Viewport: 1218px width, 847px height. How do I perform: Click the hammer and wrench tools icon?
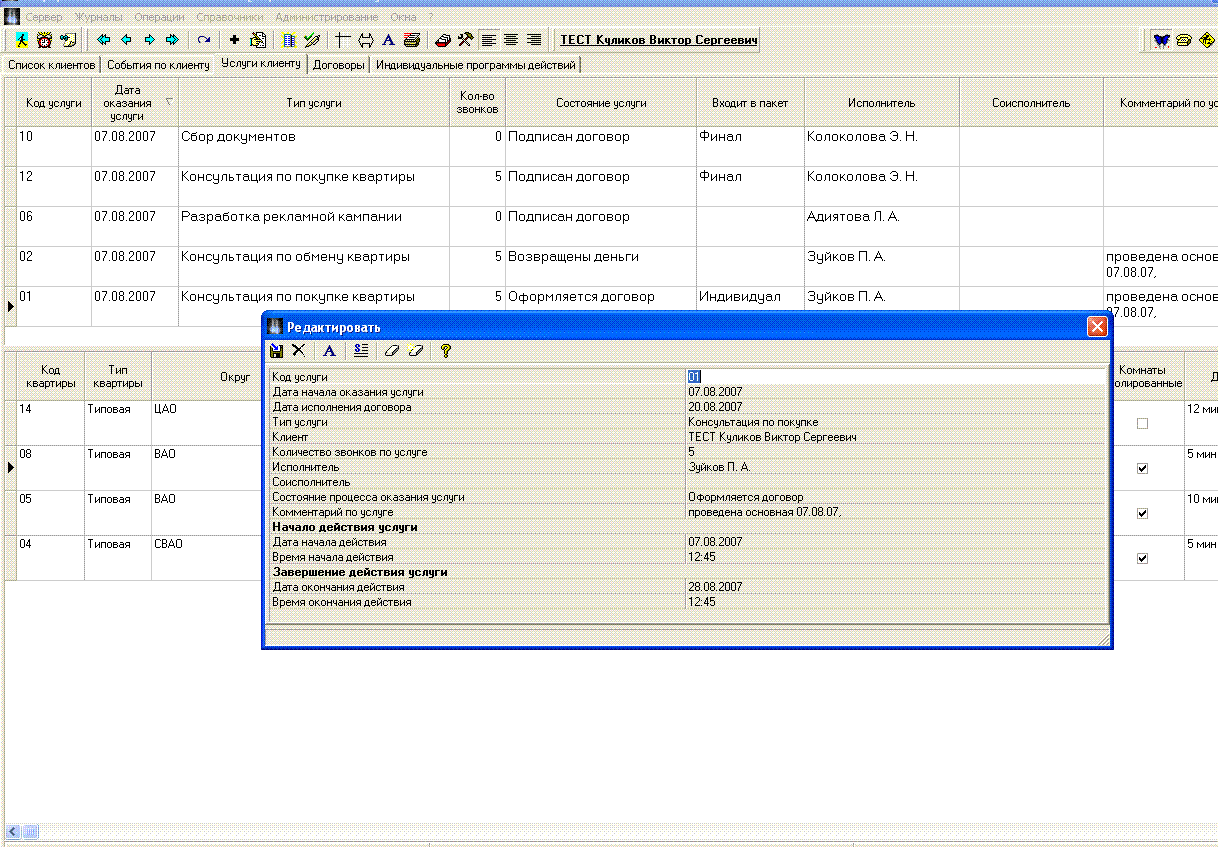pos(465,40)
